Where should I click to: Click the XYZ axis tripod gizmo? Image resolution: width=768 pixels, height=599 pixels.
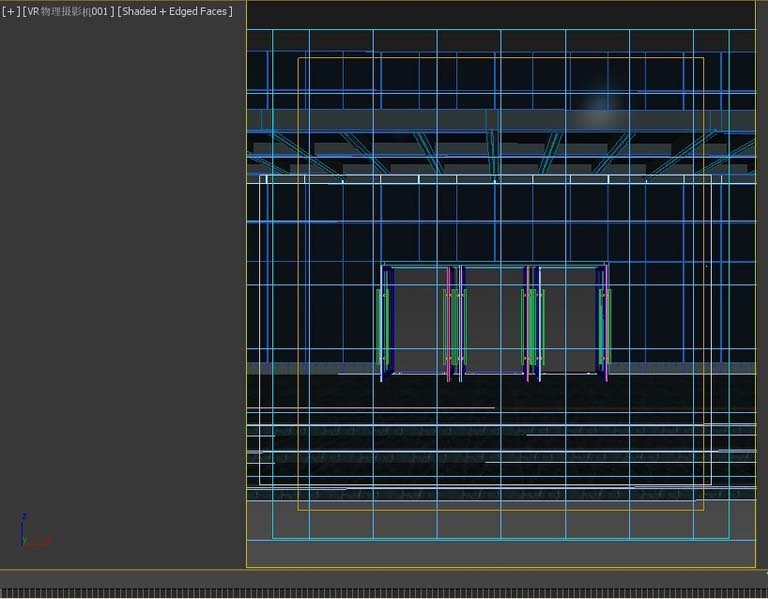[35, 530]
